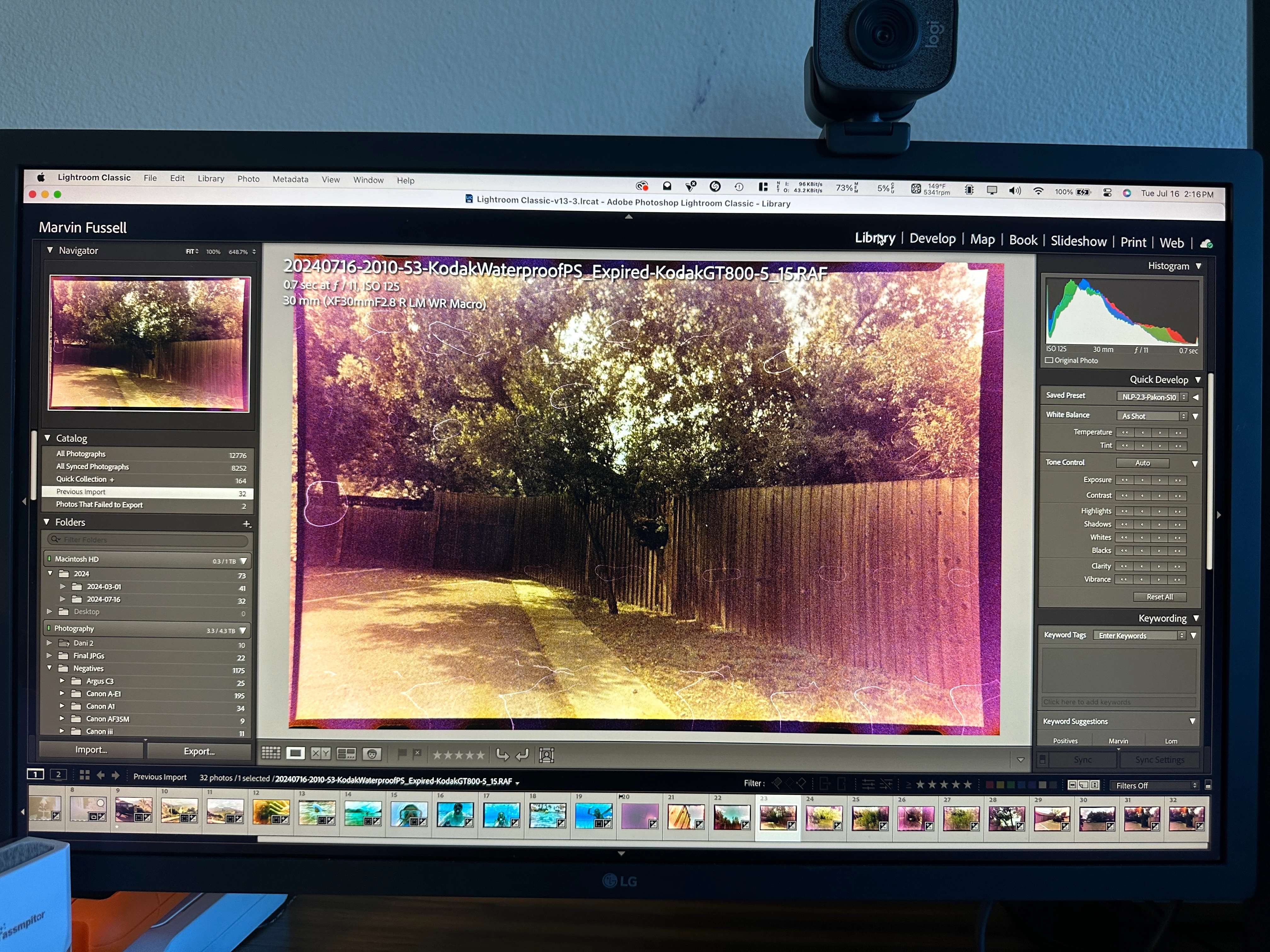Collapse the Catalog panel

point(48,438)
